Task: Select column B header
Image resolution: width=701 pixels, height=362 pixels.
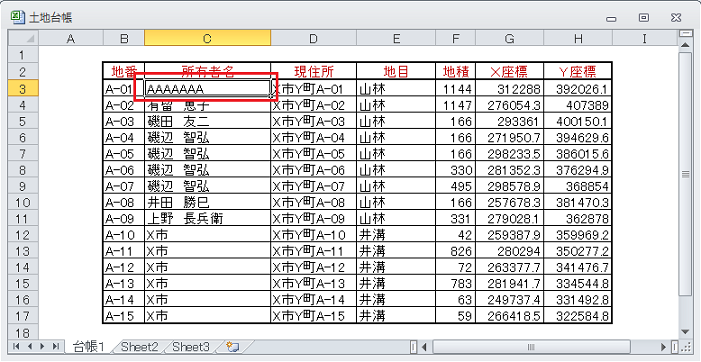Action: coord(124,39)
